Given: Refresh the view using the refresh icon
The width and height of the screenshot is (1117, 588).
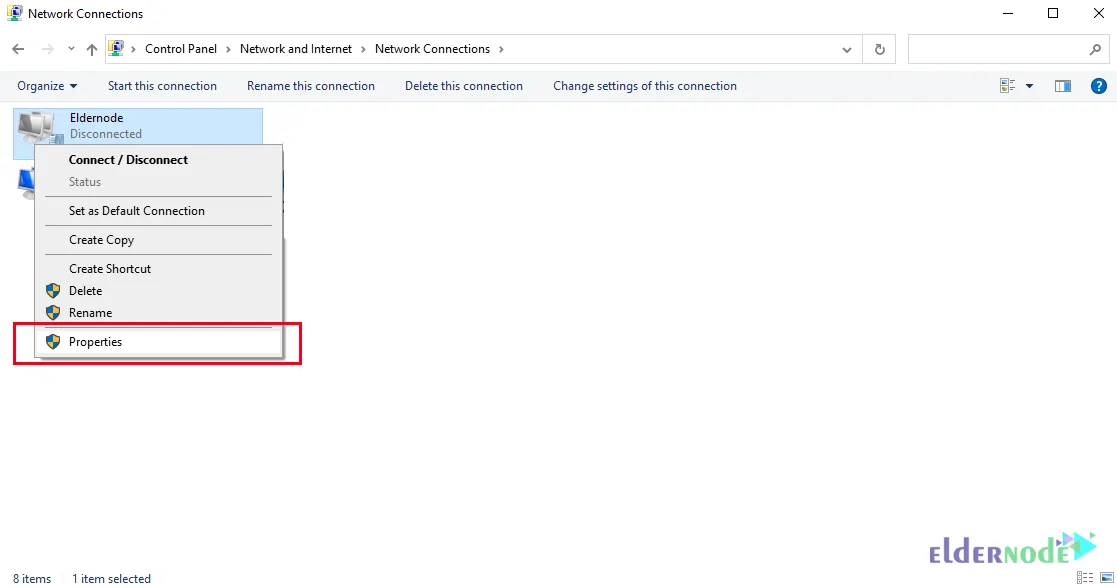Looking at the screenshot, I should 878,48.
